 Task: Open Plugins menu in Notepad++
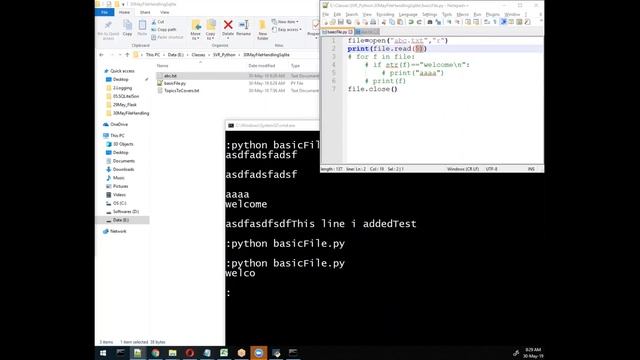click(493, 14)
